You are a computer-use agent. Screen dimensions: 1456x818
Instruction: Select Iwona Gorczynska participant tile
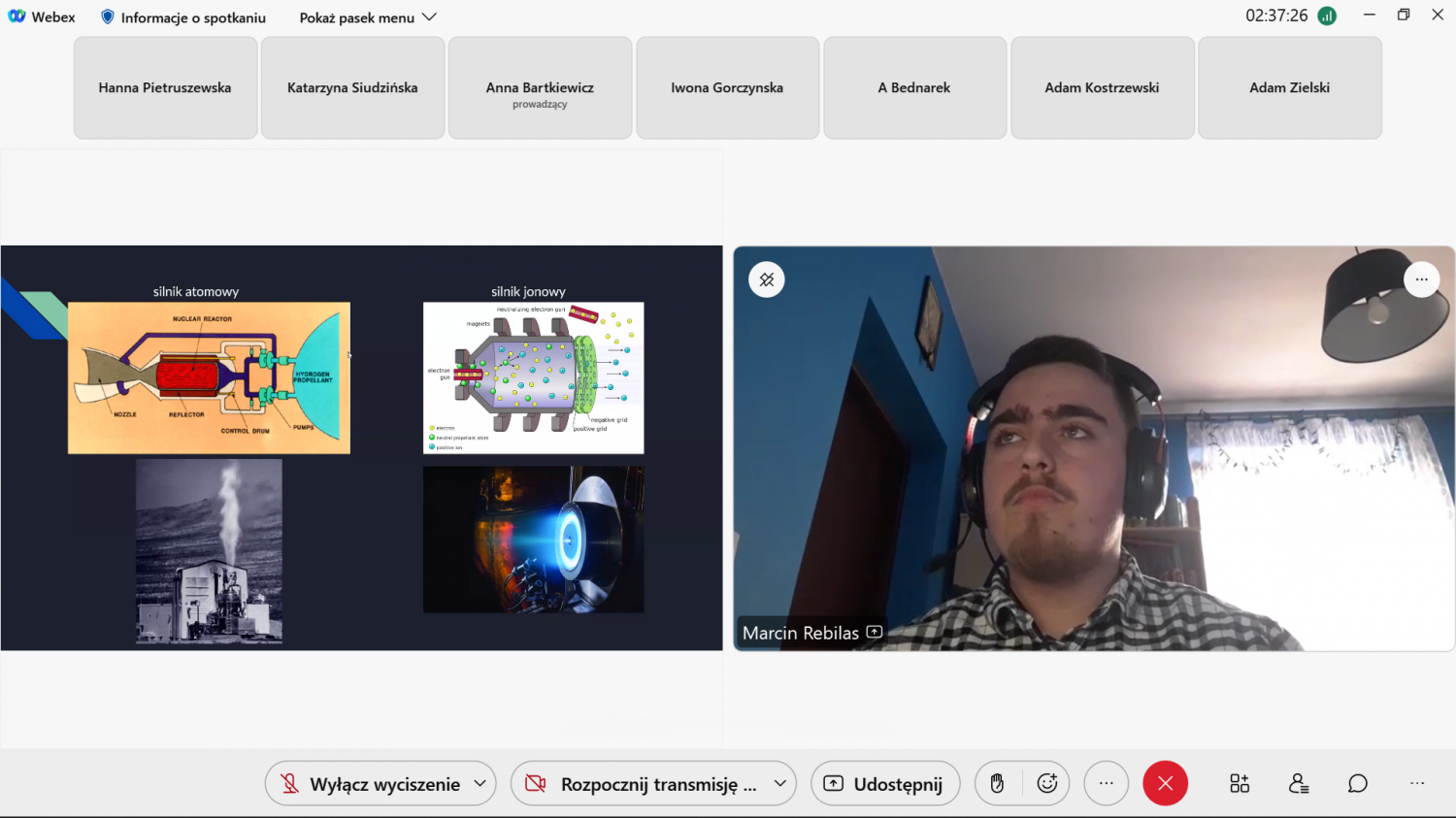coord(727,87)
